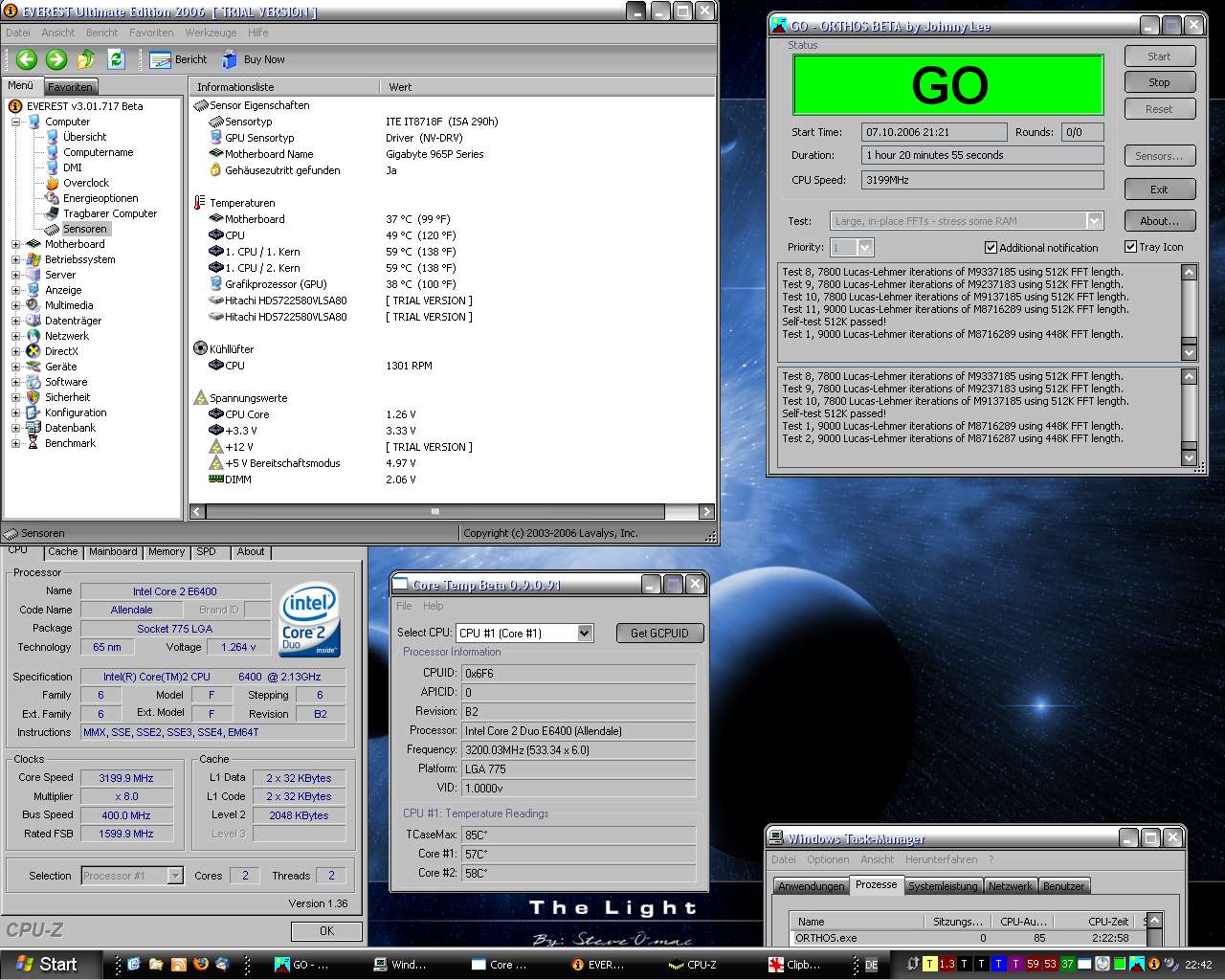Screen dimensions: 1225x980
Task: Click Get GCPUID in Core Temp
Action: pyautogui.click(x=659, y=633)
